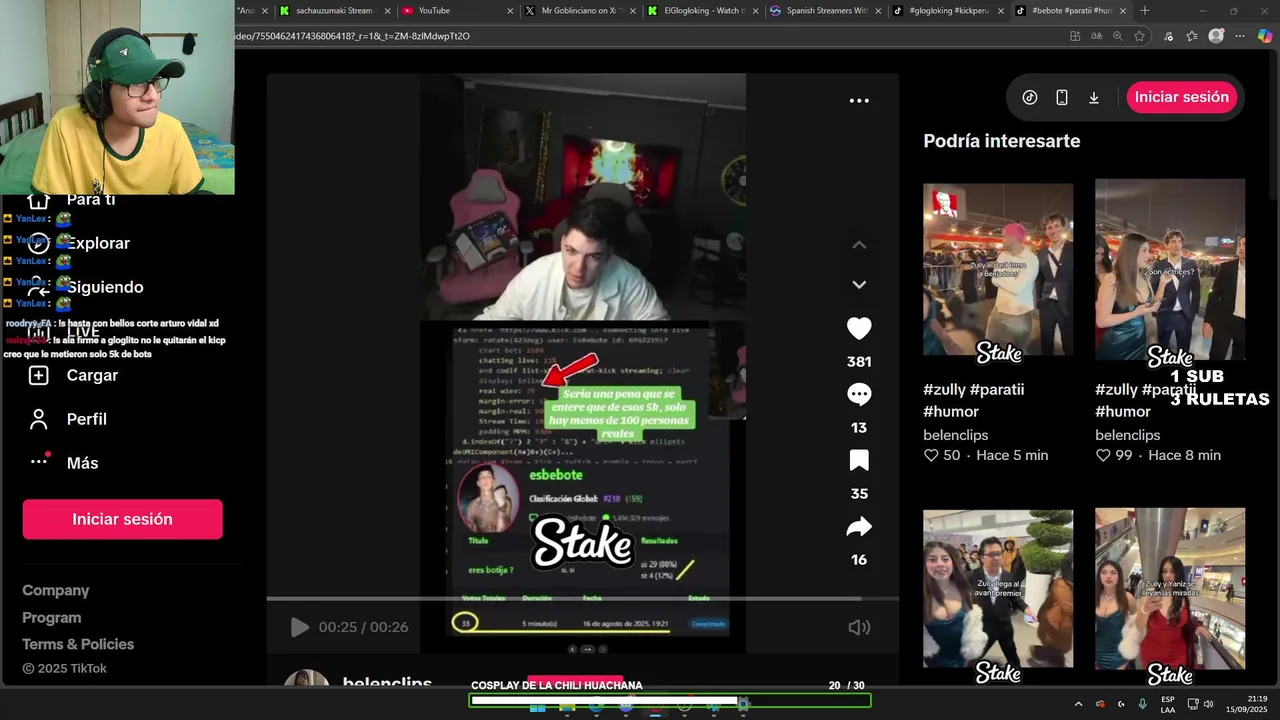Click the heart icon showing 99 likes

coord(1103,455)
